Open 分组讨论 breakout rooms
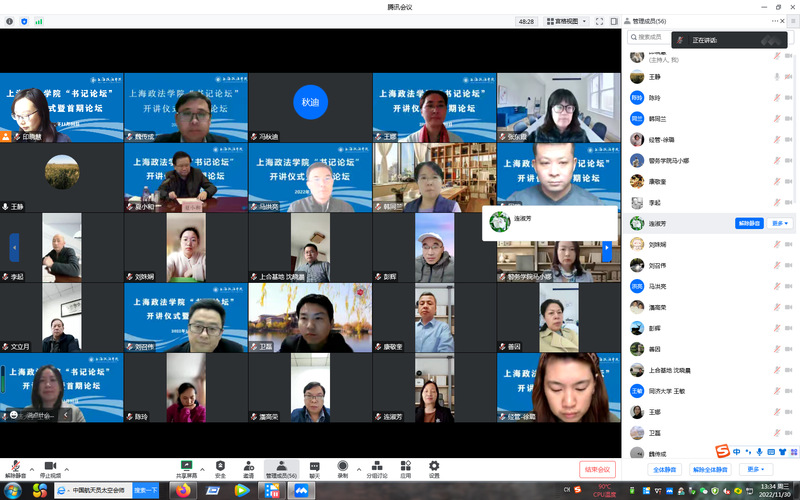 coord(377,466)
